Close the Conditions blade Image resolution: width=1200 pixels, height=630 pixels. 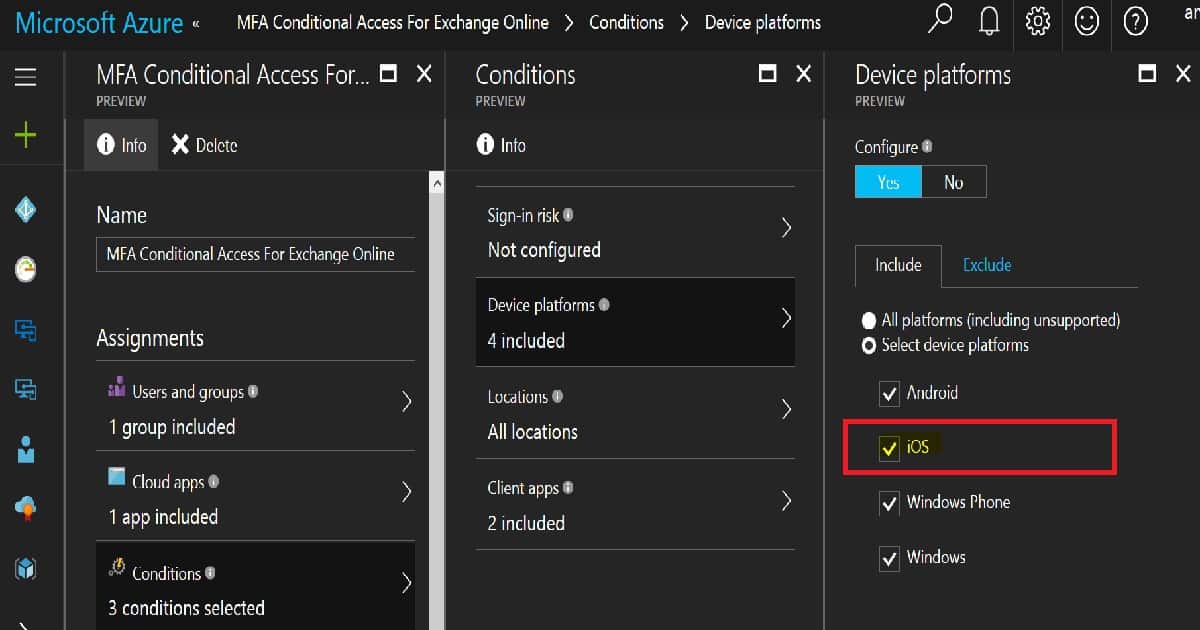[803, 73]
